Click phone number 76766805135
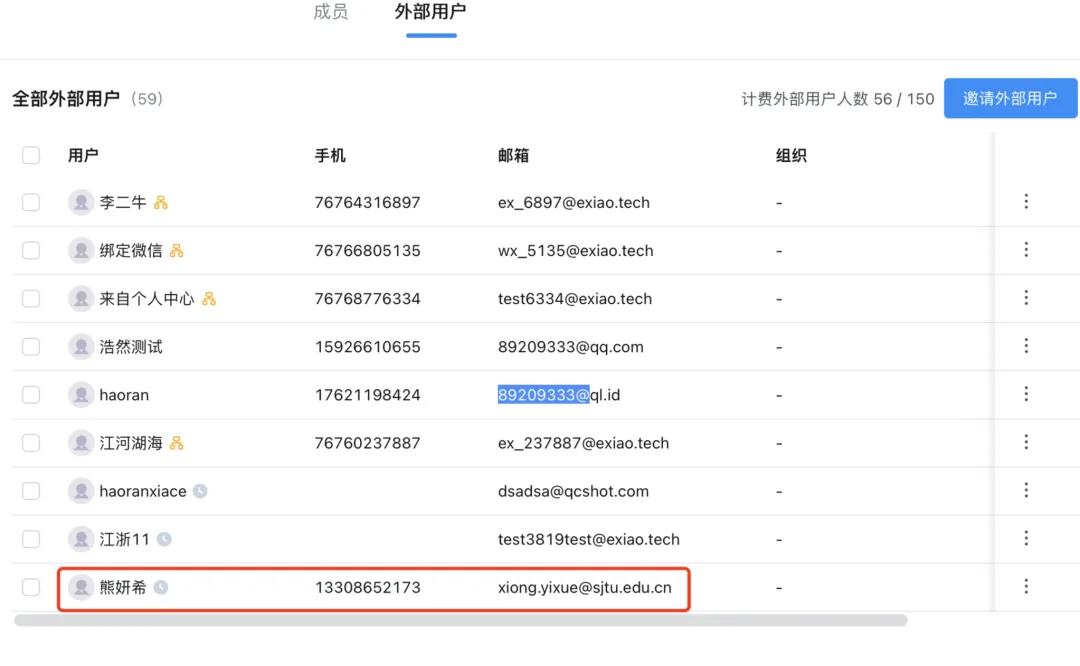 (x=367, y=251)
